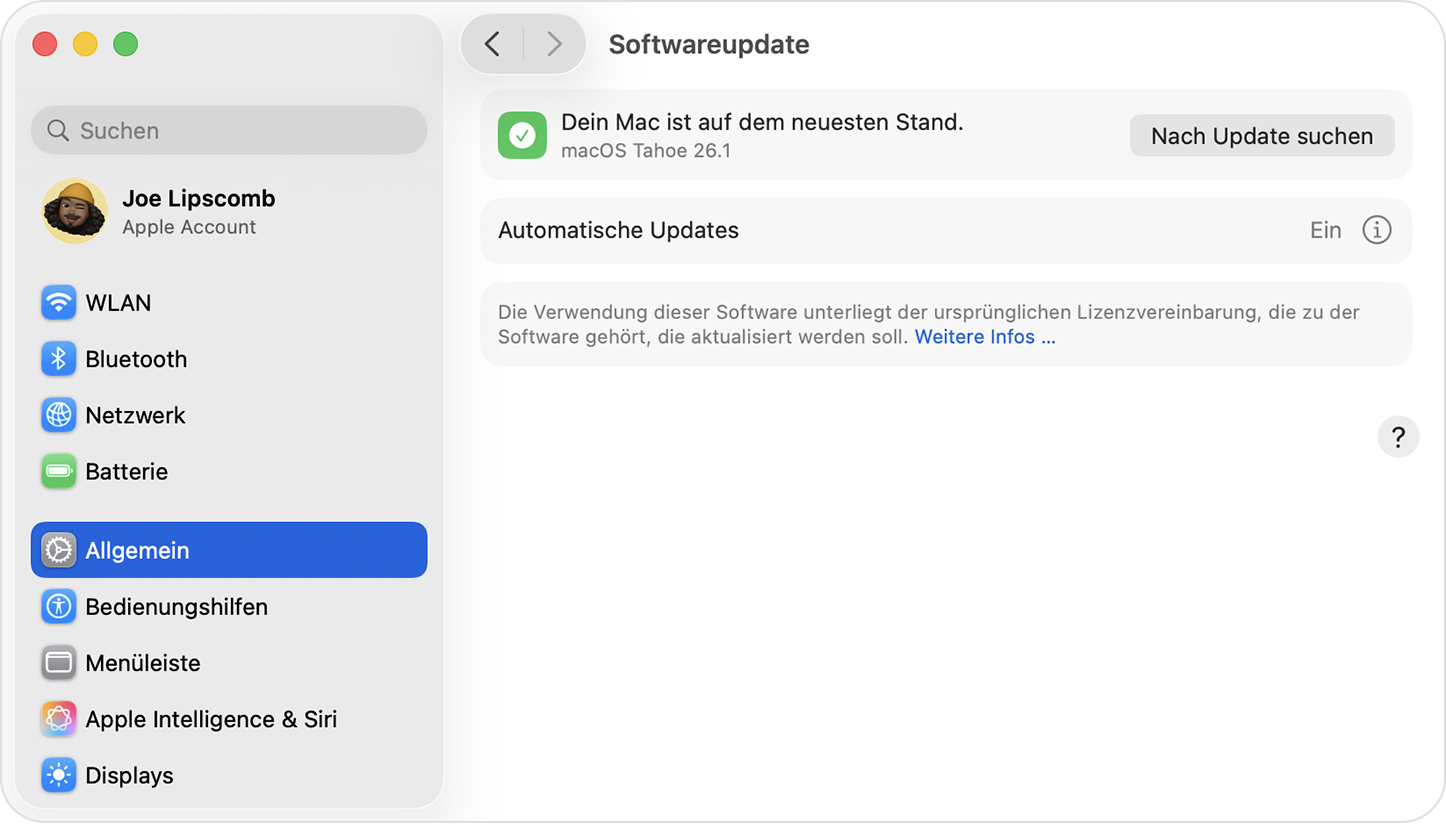1446x824 pixels.
Task: Click the help question mark control
Action: (1398, 437)
